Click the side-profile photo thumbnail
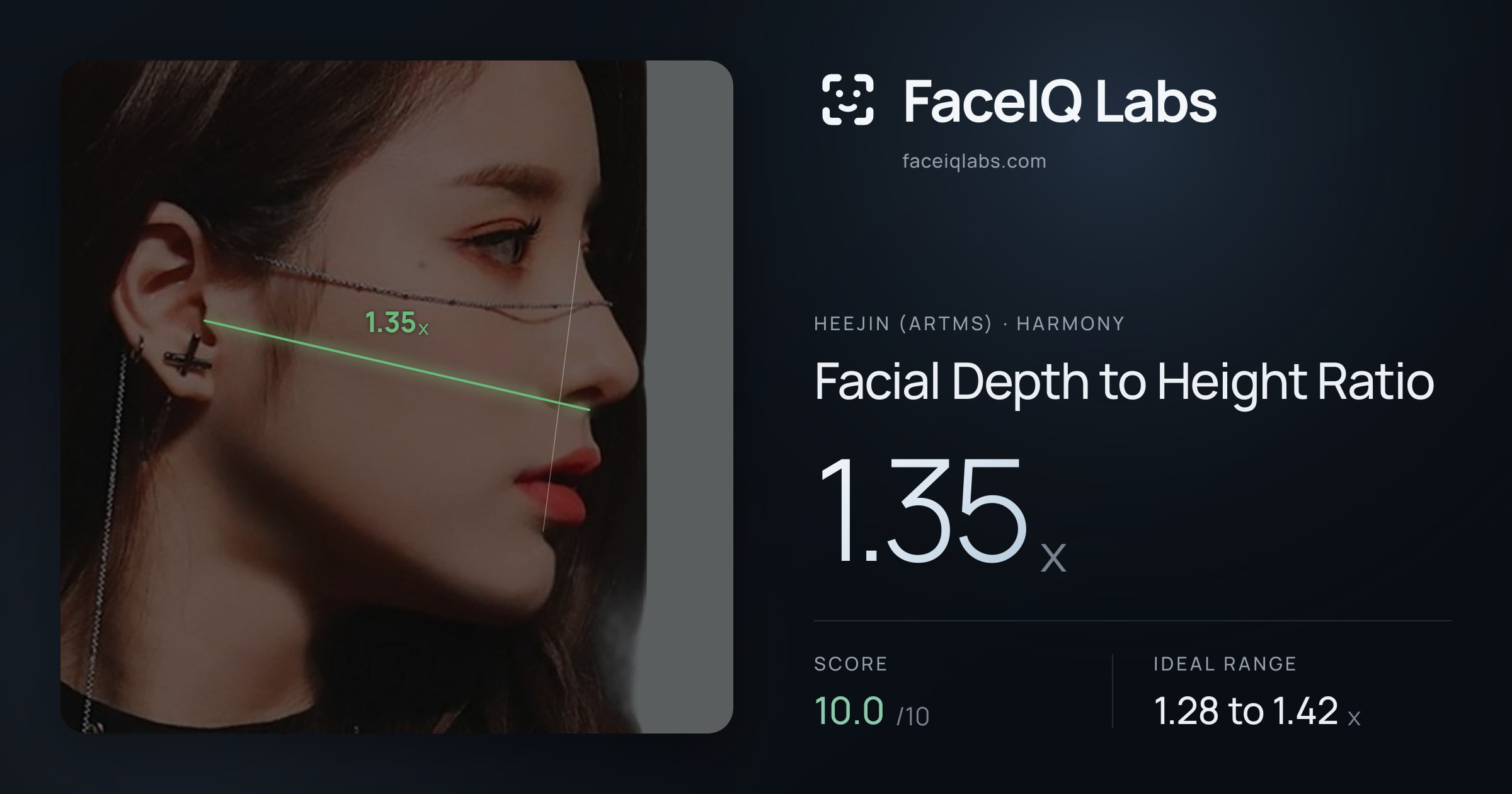 click(x=397, y=397)
